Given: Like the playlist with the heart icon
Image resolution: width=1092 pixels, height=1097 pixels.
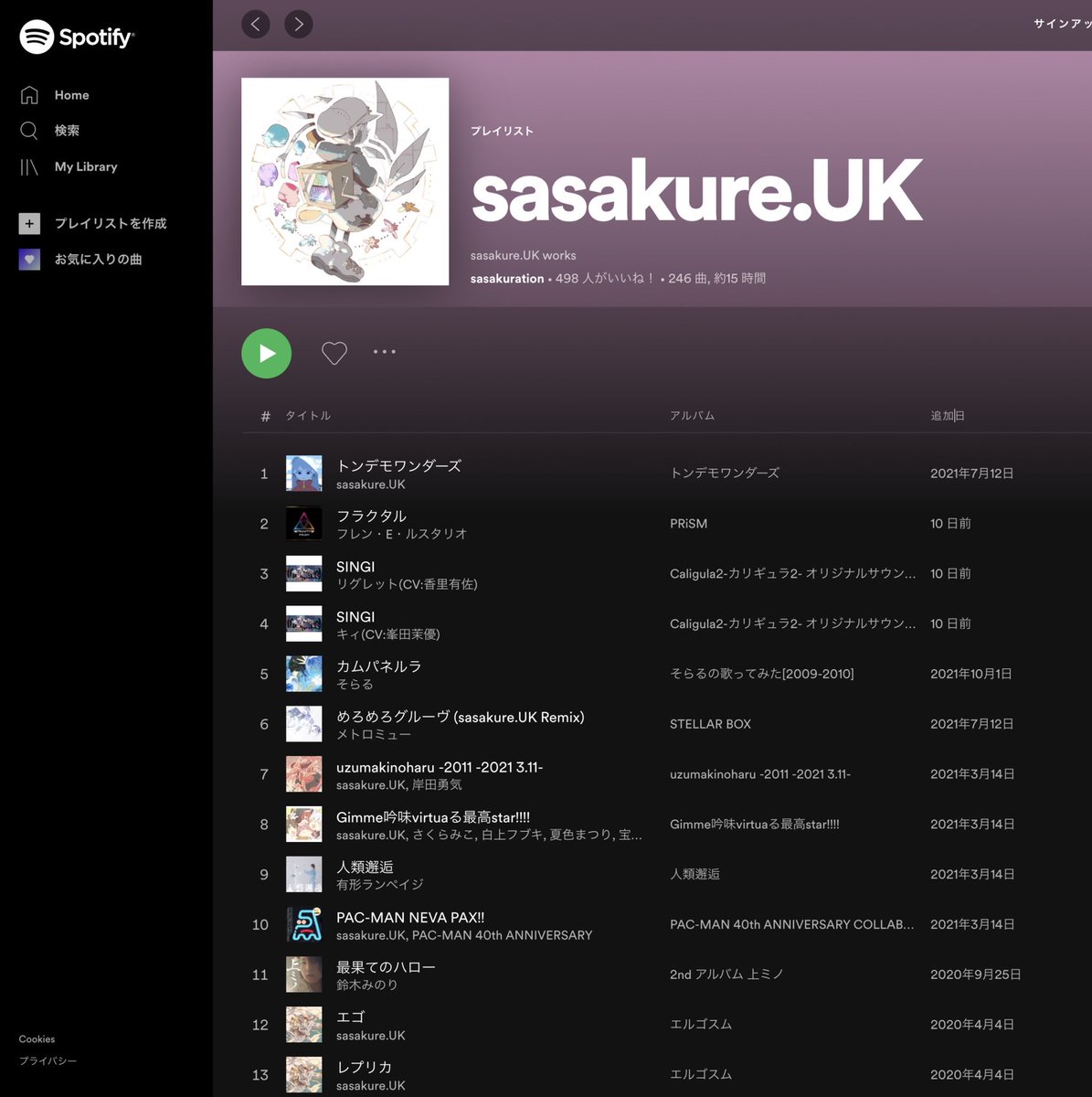Looking at the screenshot, I should [x=334, y=353].
